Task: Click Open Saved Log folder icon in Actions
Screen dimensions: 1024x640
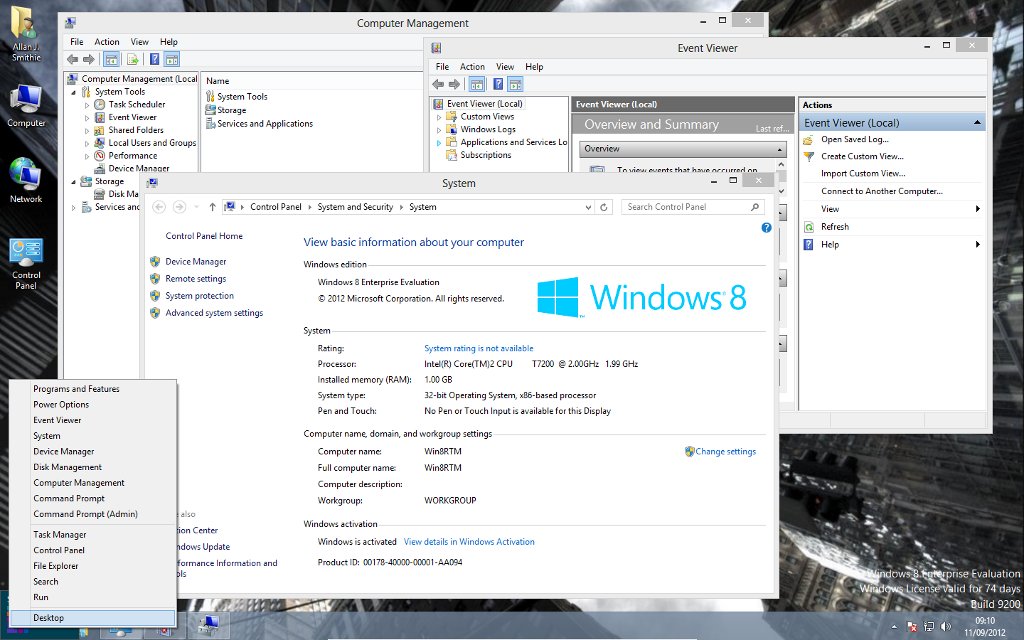Action: pos(808,140)
